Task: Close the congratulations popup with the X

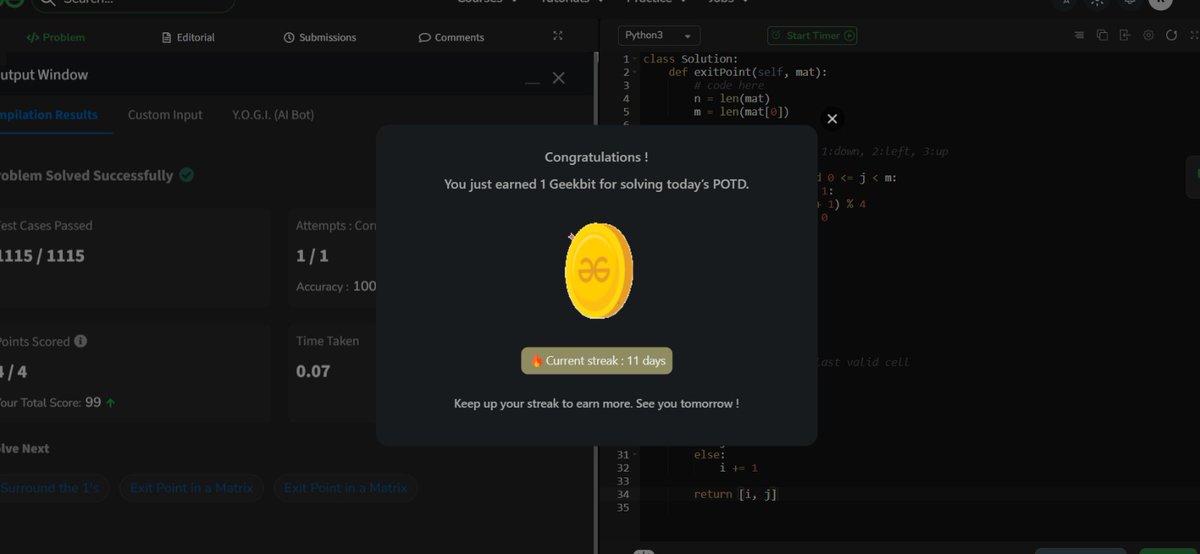Action: click(x=832, y=119)
